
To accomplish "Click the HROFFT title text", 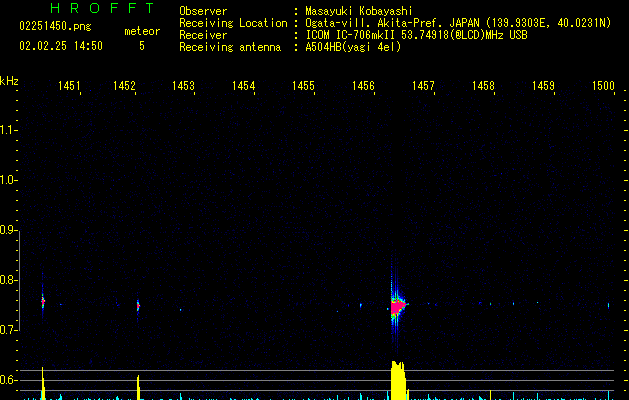I will (102, 8).
